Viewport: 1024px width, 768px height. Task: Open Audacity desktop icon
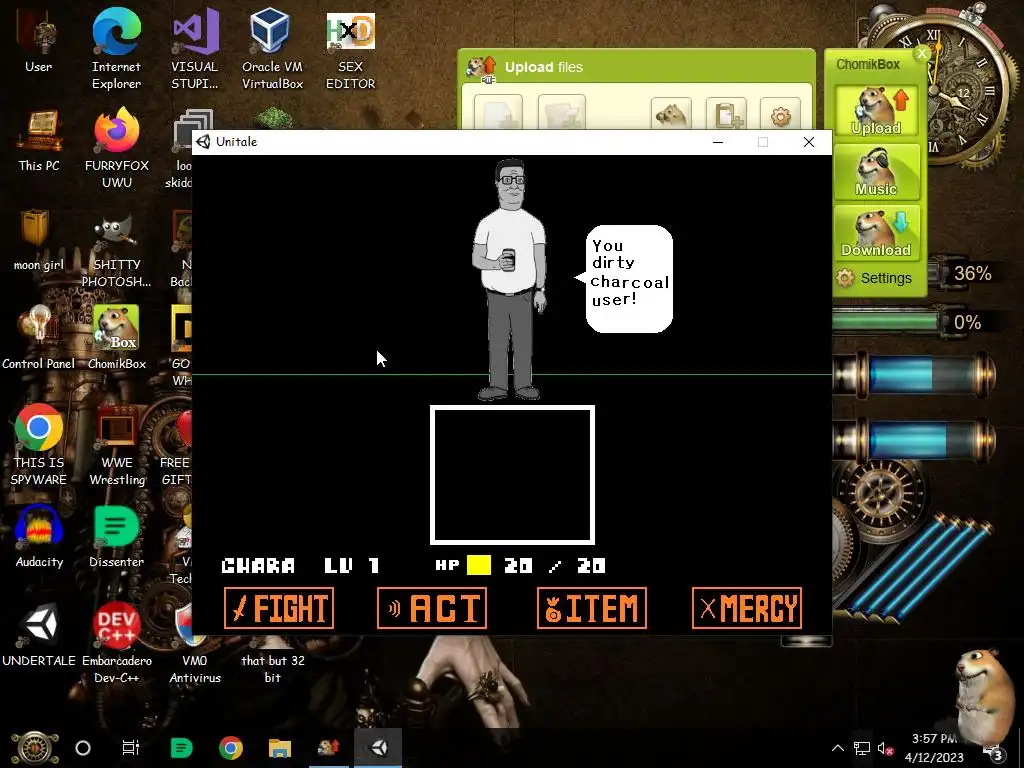tap(39, 537)
